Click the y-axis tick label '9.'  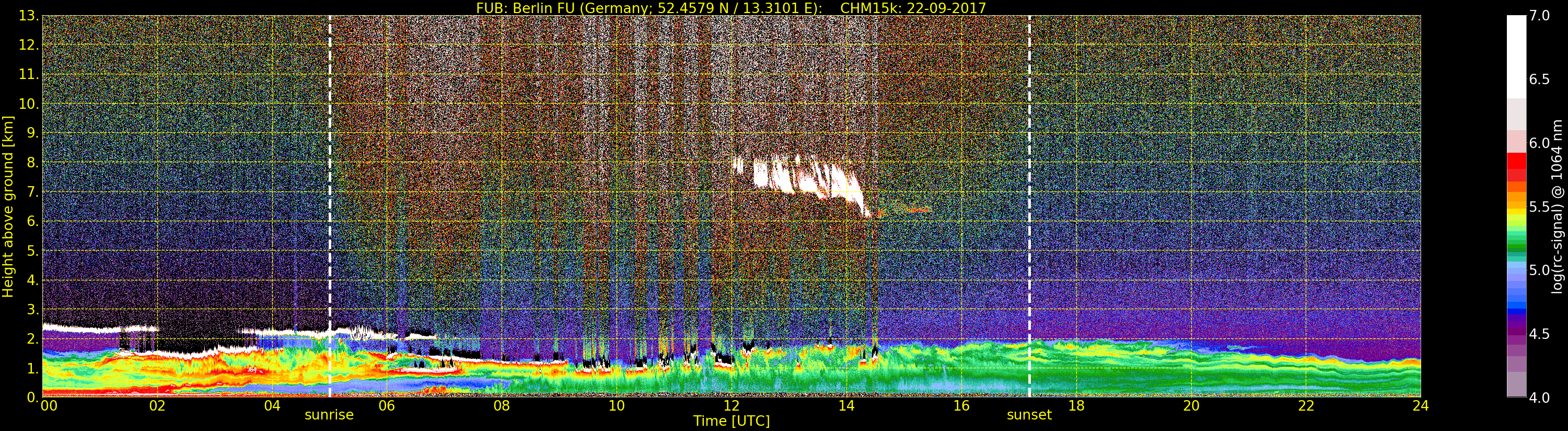[x=32, y=133]
